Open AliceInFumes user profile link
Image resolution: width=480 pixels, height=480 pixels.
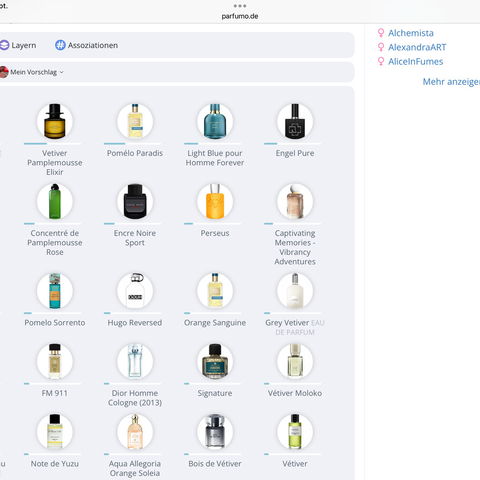point(416,62)
